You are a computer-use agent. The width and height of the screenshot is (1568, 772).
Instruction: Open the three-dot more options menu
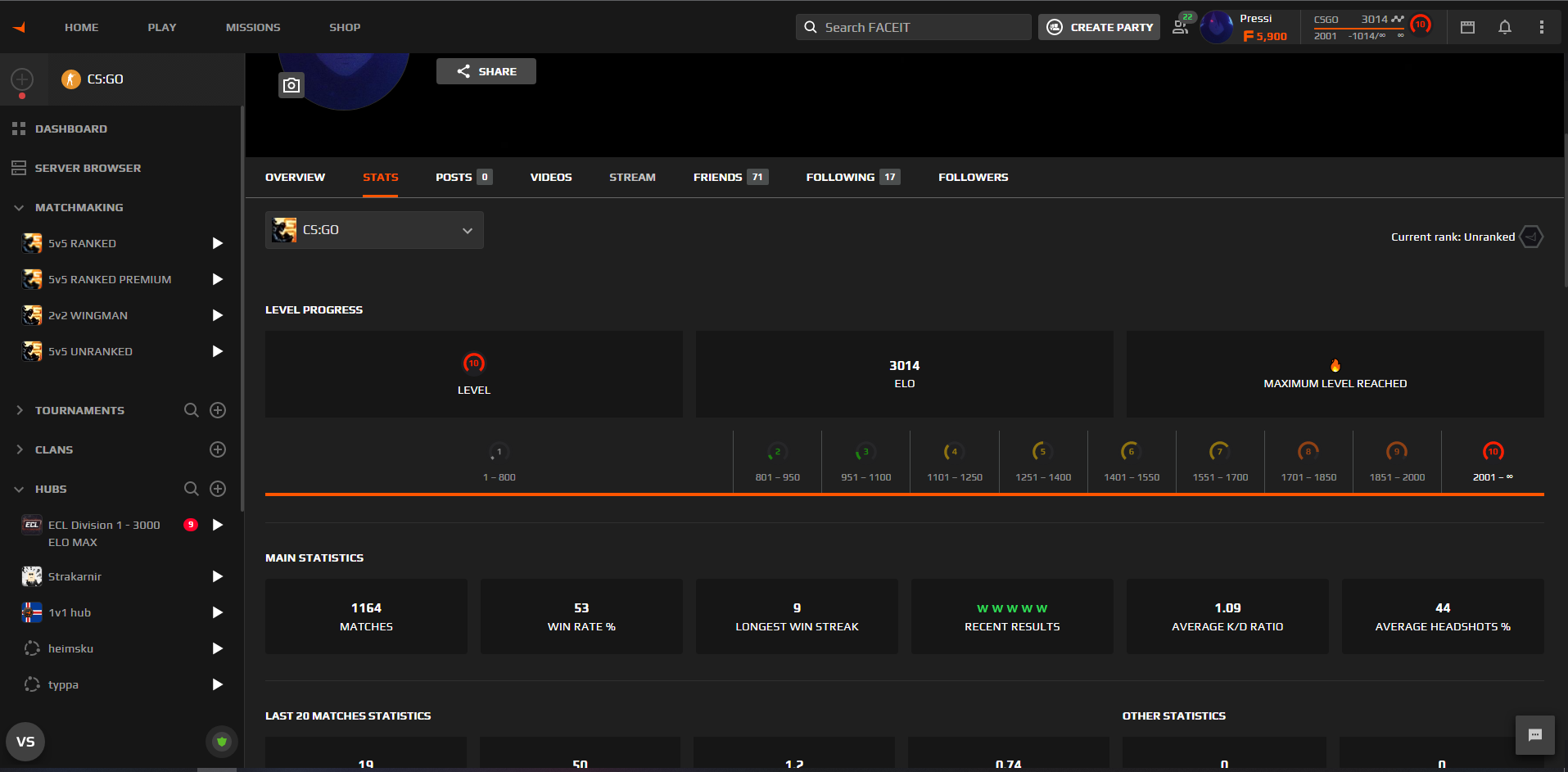[1542, 27]
